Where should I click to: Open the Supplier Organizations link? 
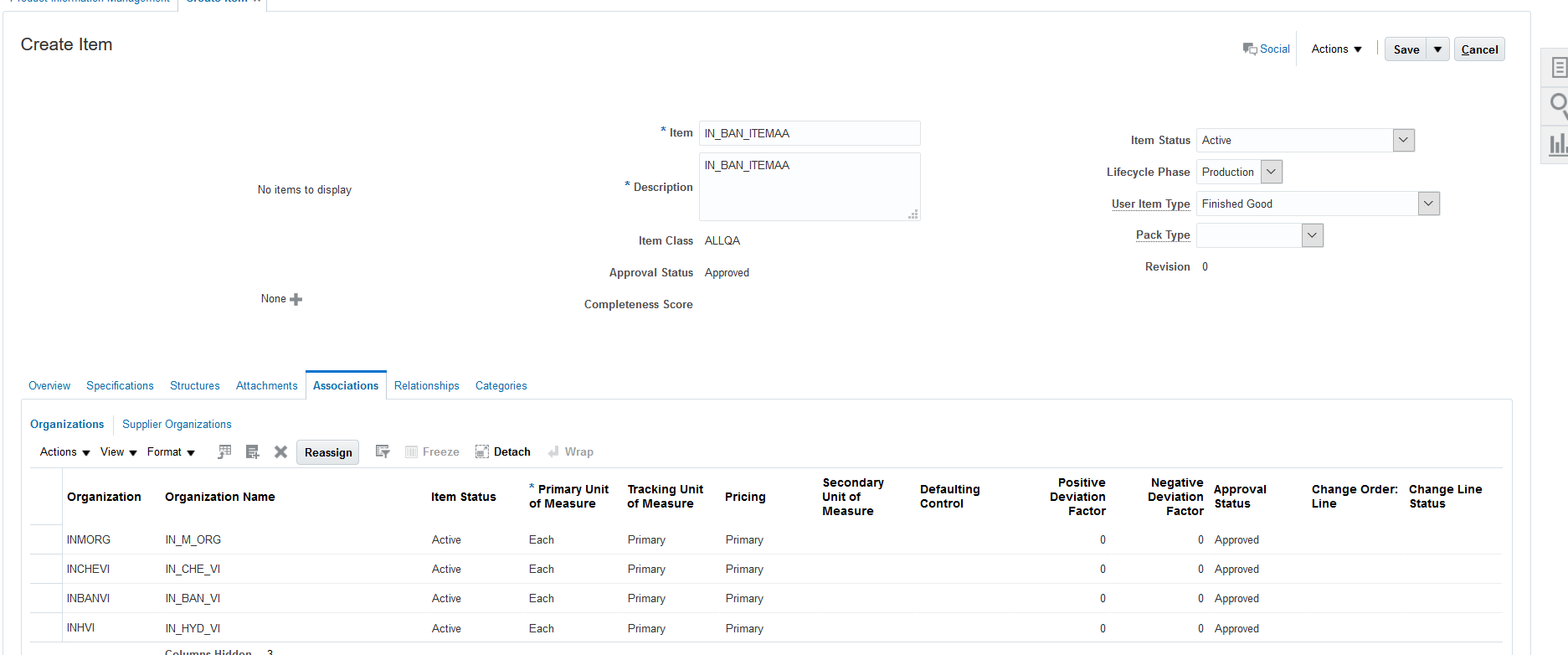pyautogui.click(x=177, y=425)
